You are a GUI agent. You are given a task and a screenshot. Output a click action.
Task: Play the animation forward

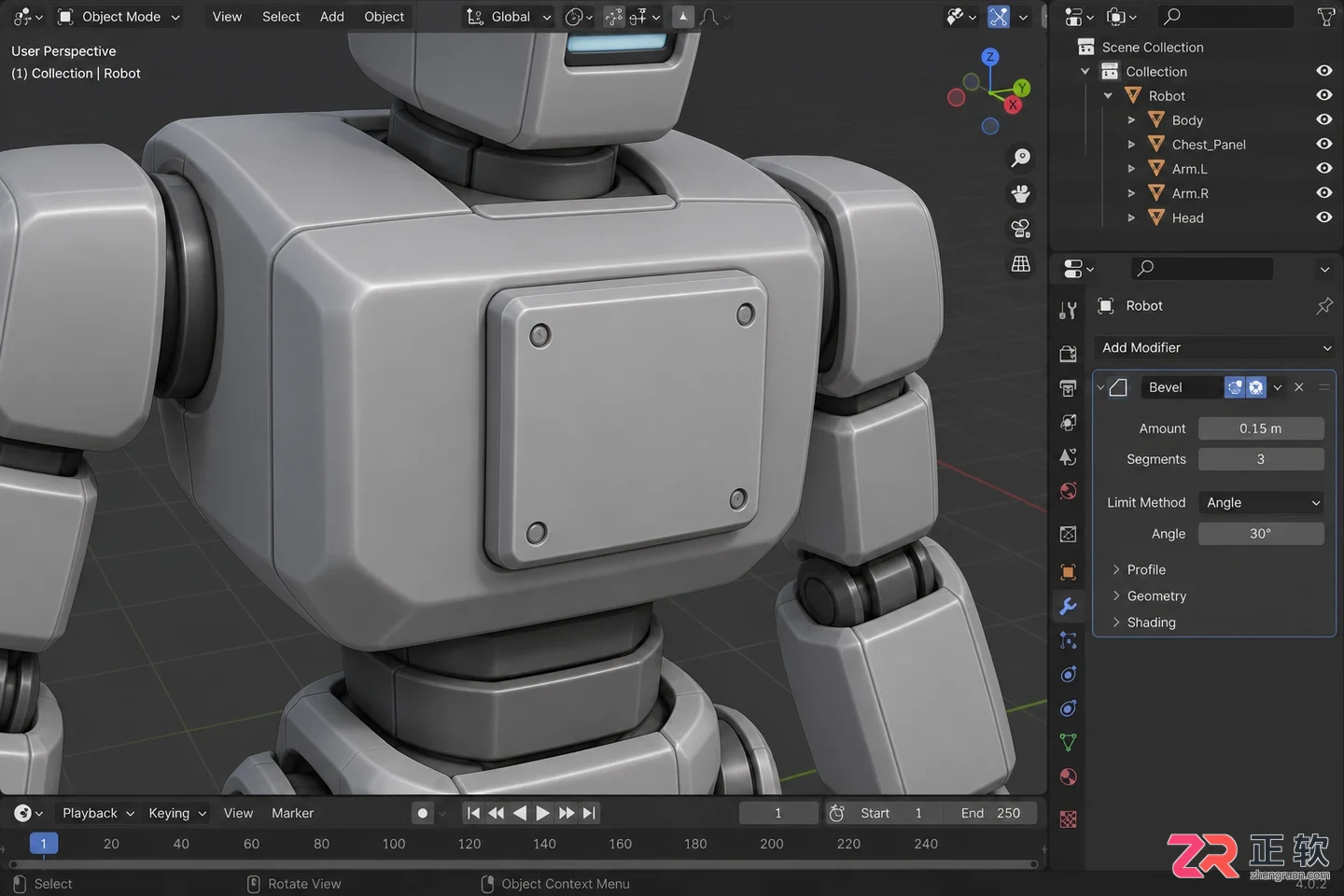point(542,814)
